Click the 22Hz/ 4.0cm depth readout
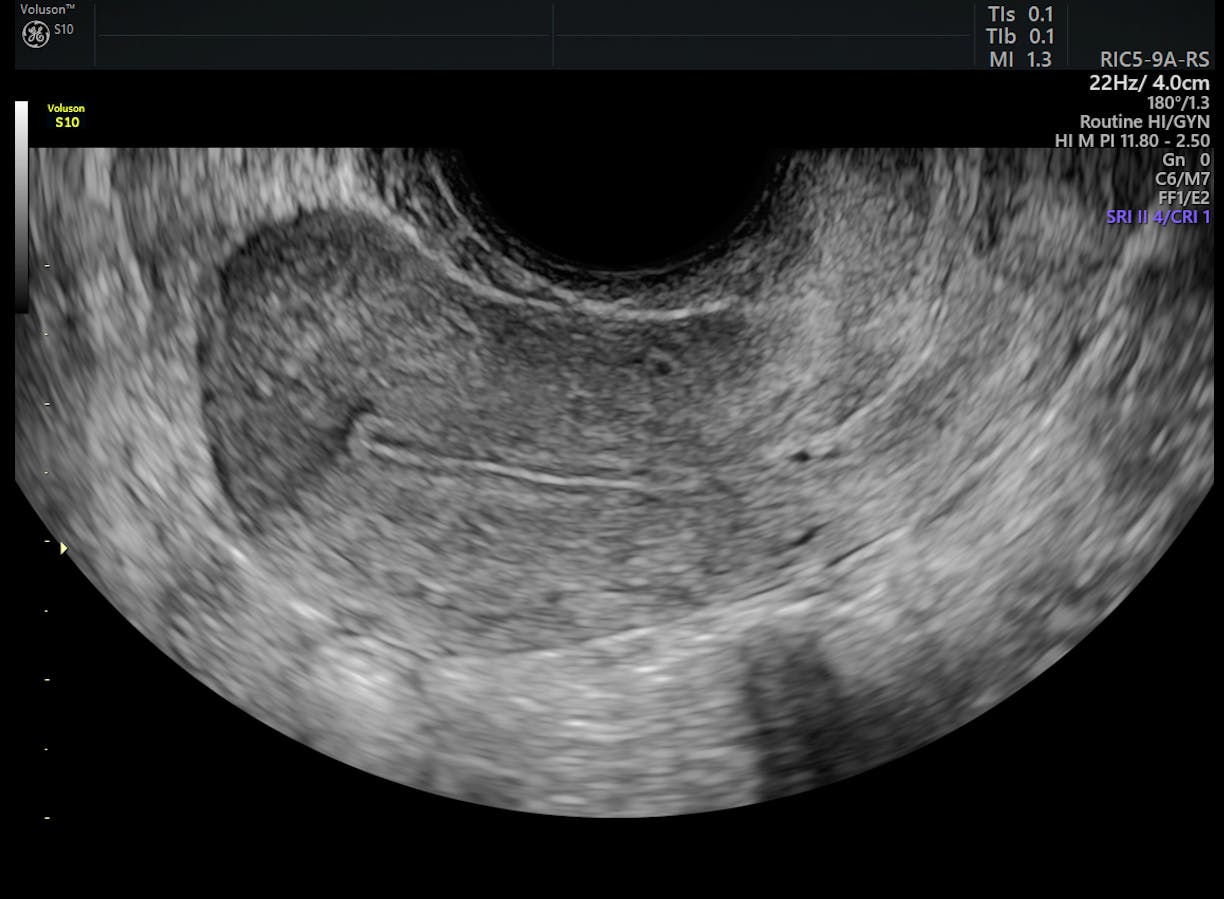 tap(1149, 83)
